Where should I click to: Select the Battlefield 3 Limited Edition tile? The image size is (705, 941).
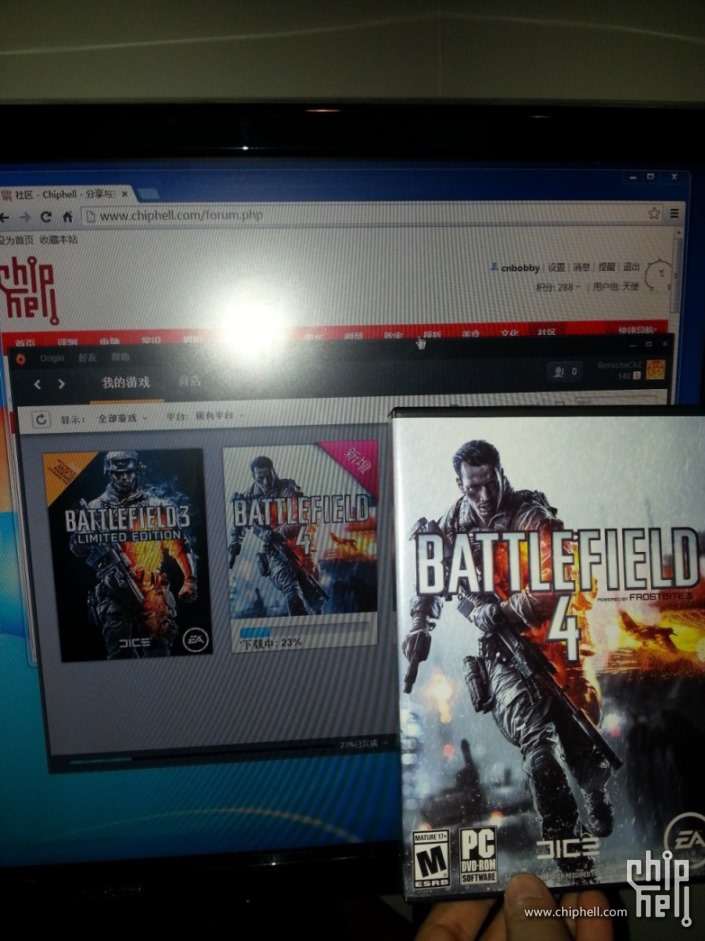tap(127, 556)
